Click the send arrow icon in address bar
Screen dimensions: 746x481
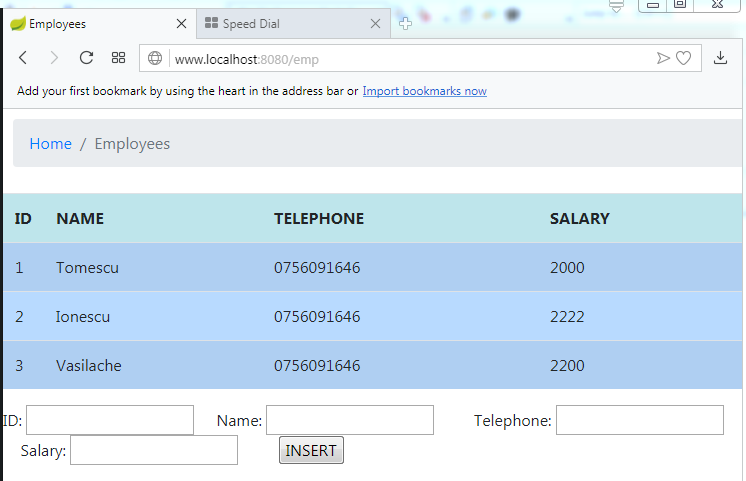click(662, 58)
